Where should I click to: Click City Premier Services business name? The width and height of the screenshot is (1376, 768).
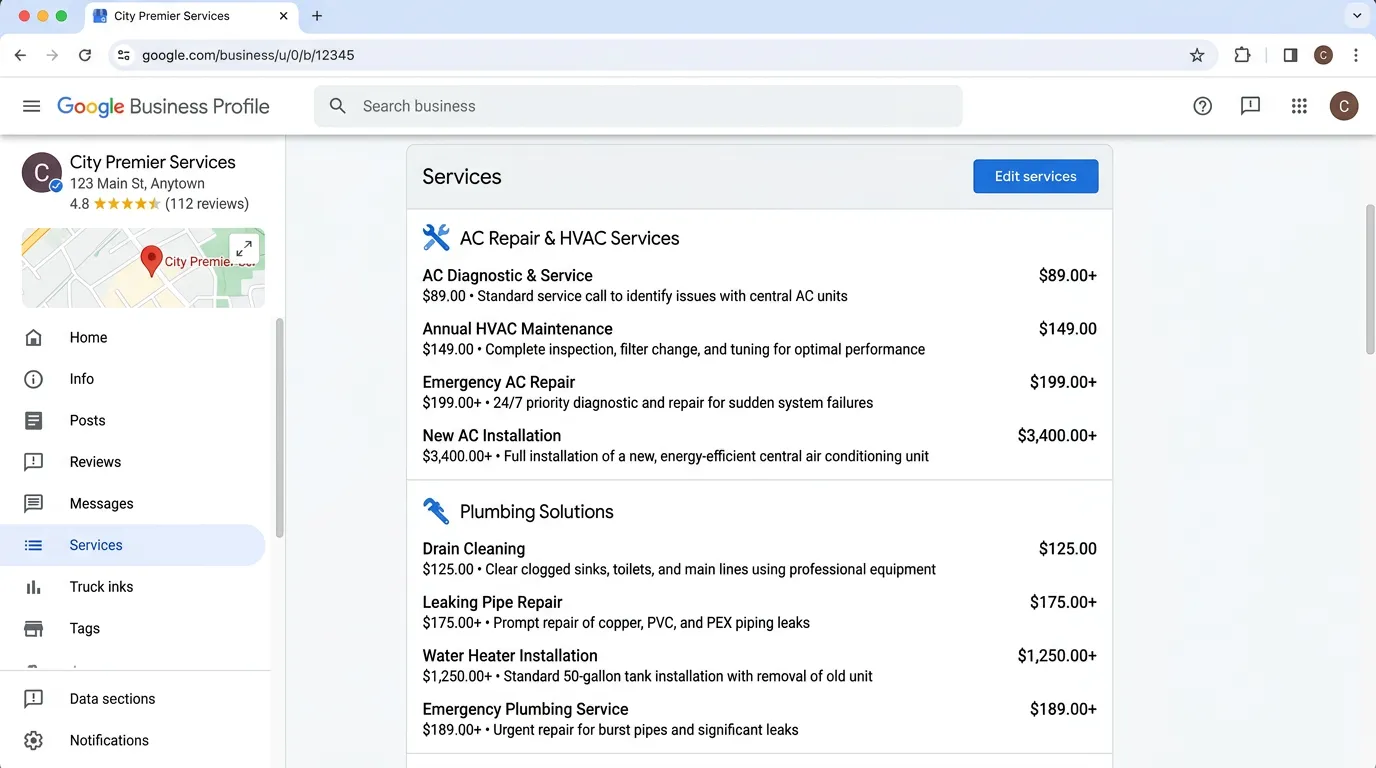point(153,162)
